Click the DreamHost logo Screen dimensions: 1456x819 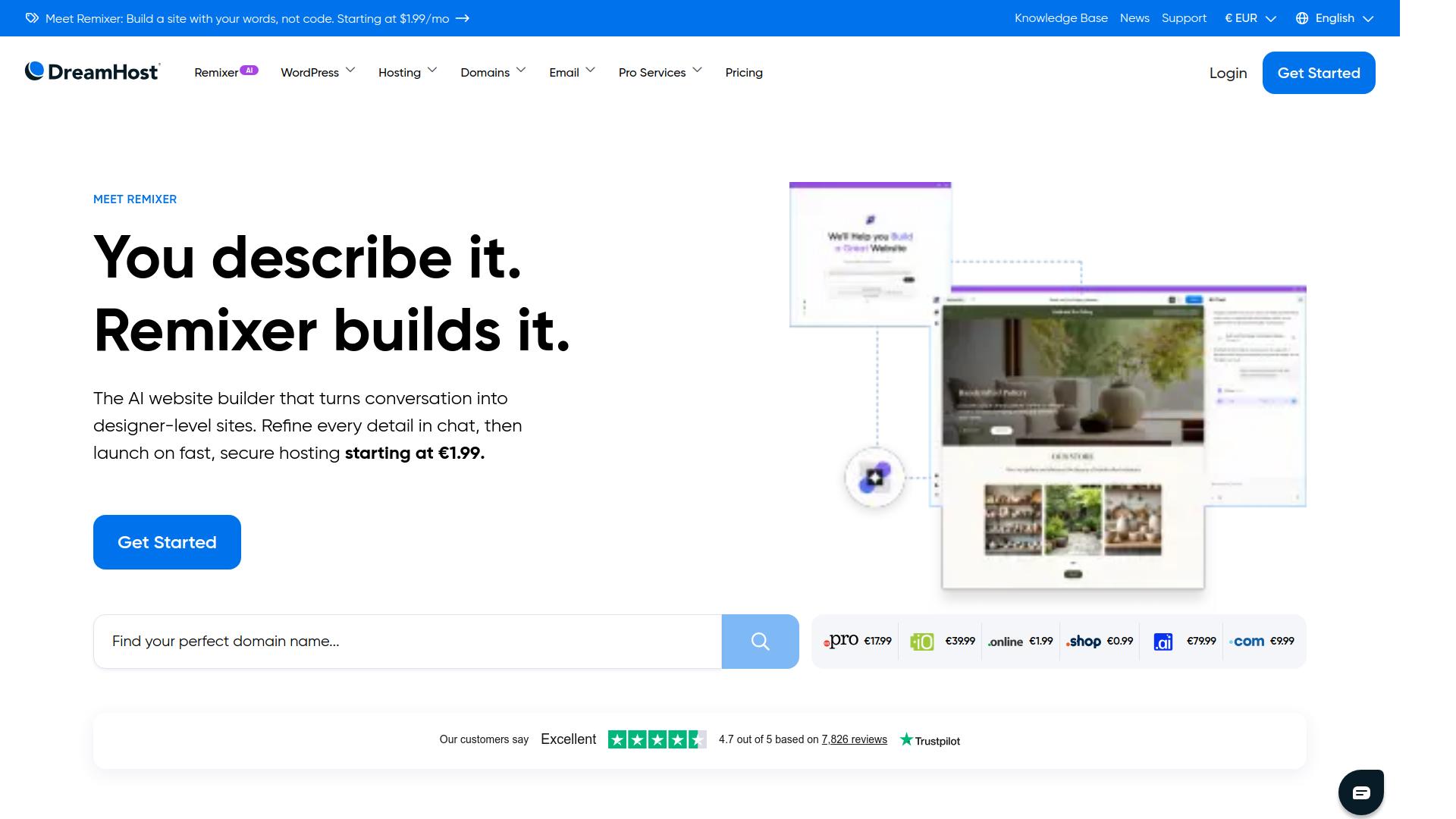[x=92, y=72]
